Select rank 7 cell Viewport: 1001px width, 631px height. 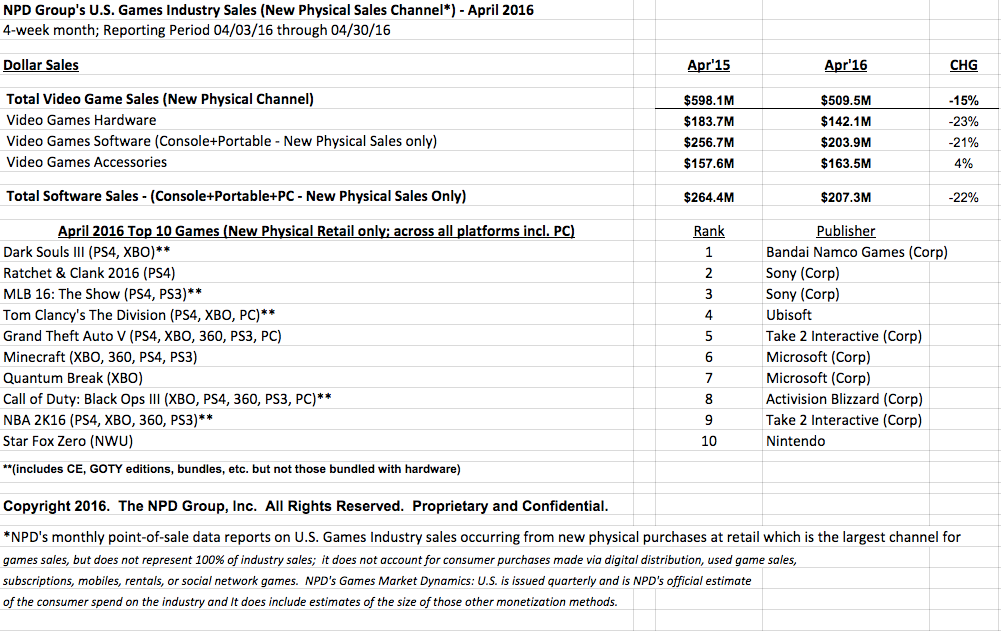(x=709, y=378)
